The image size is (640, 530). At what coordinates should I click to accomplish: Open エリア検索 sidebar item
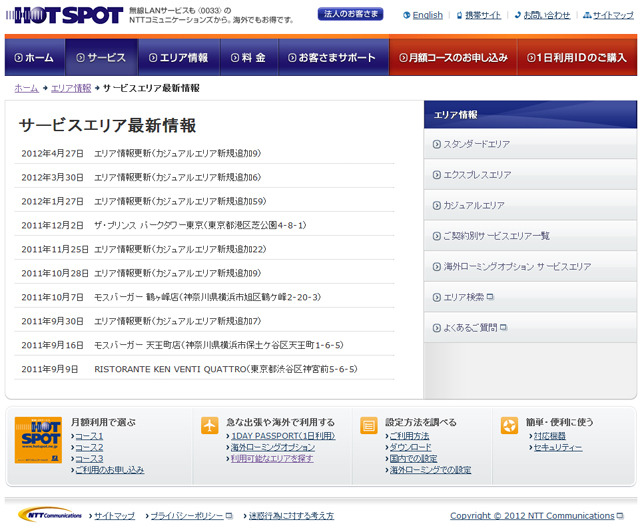tap(530, 297)
